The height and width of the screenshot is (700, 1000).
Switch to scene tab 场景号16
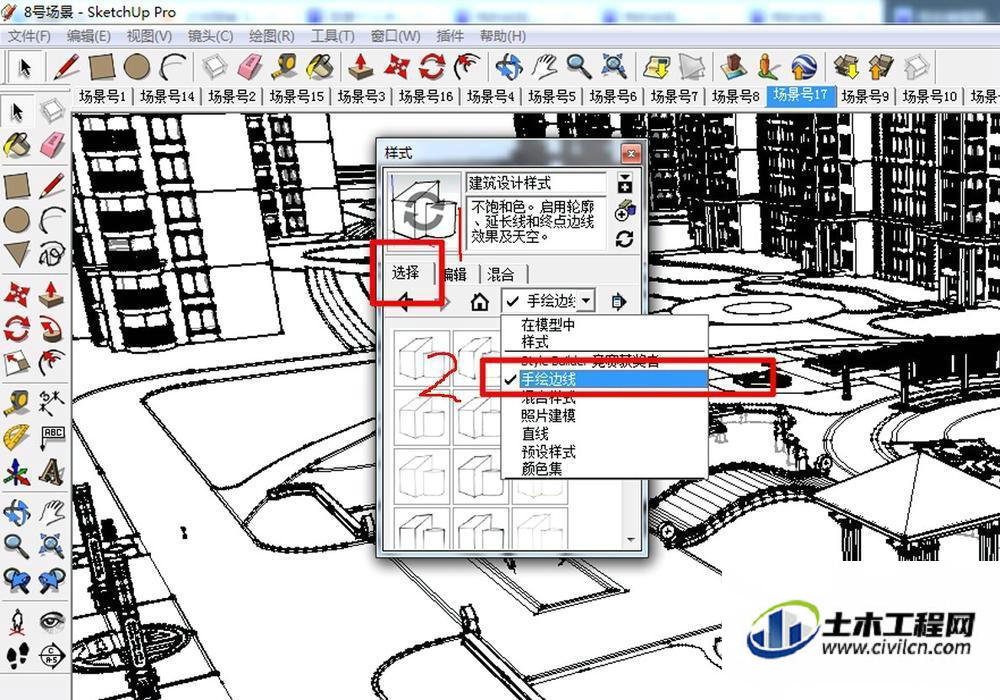pos(426,96)
